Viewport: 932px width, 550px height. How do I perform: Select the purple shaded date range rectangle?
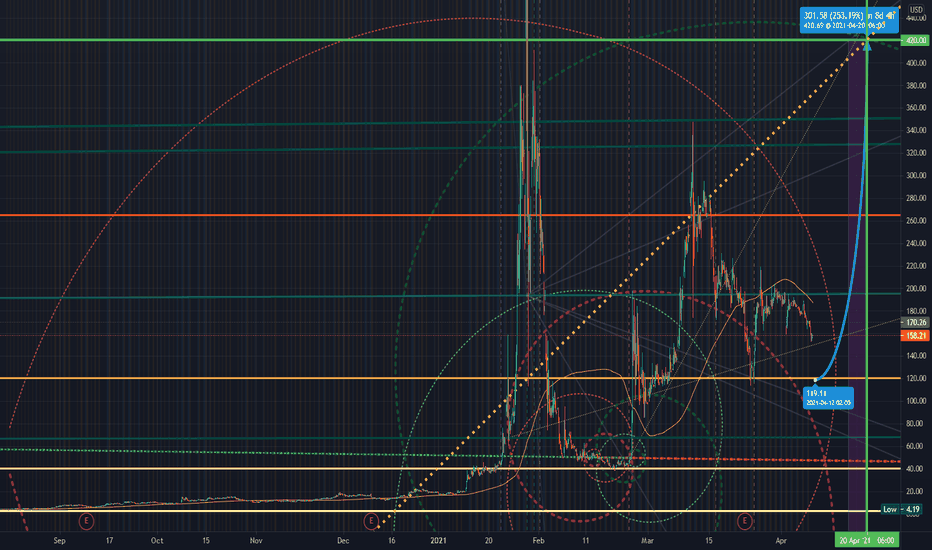click(x=857, y=285)
